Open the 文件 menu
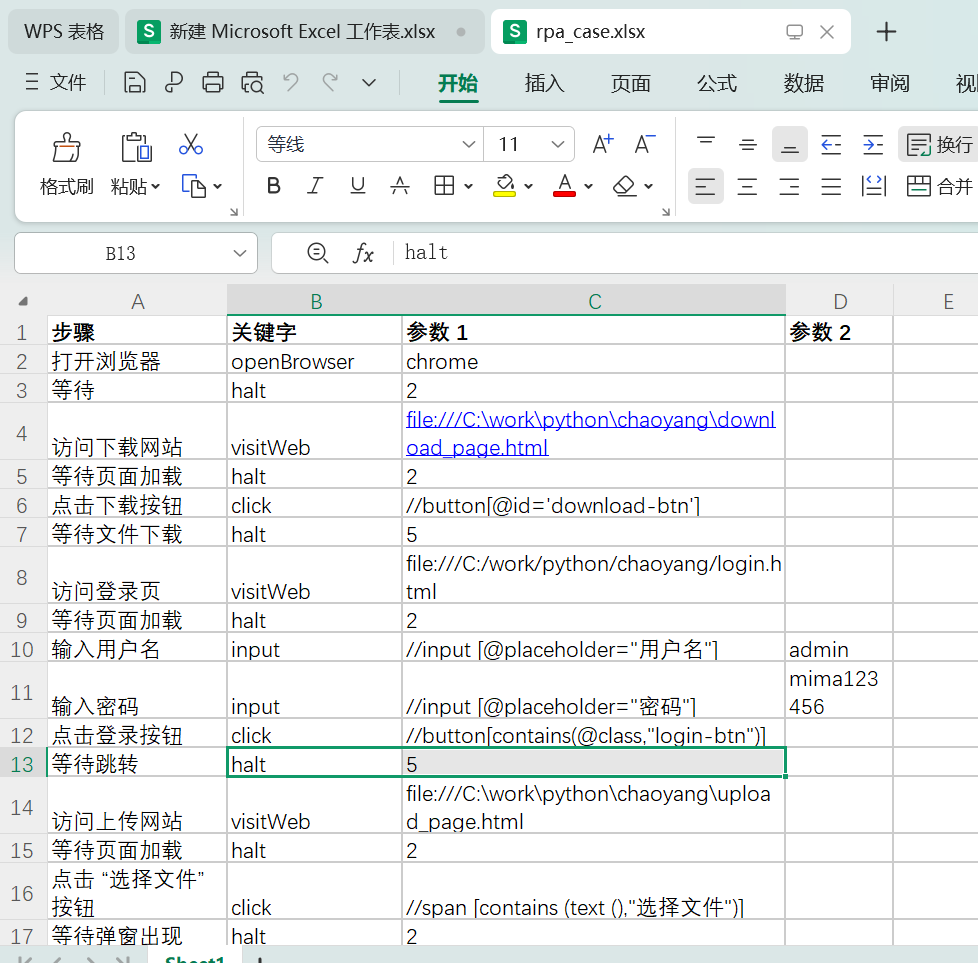The height and width of the screenshot is (963, 978). click(x=55, y=82)
